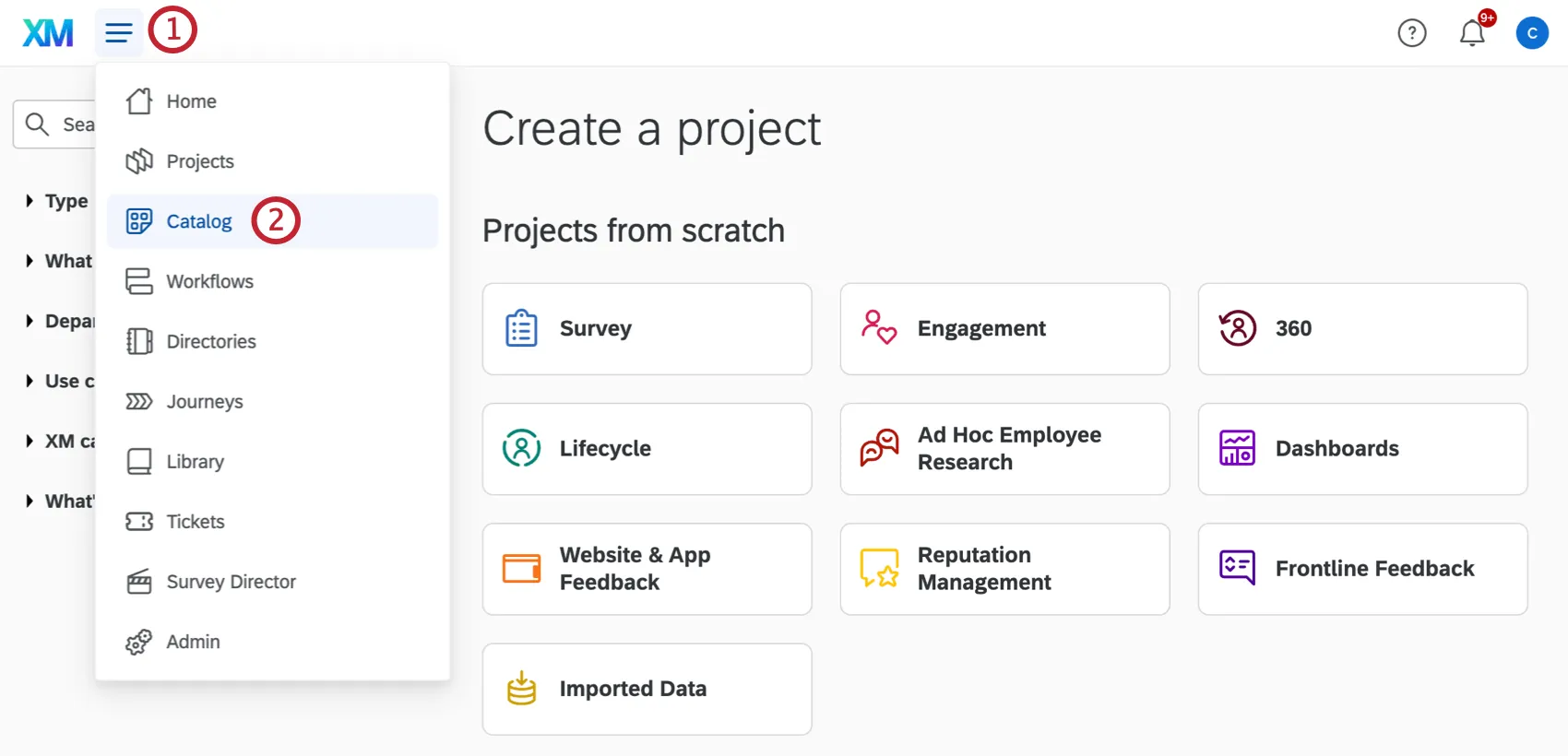Click the Admin gears icon
The height and width of the screenshot is (756, 1568).
point(139,642)
